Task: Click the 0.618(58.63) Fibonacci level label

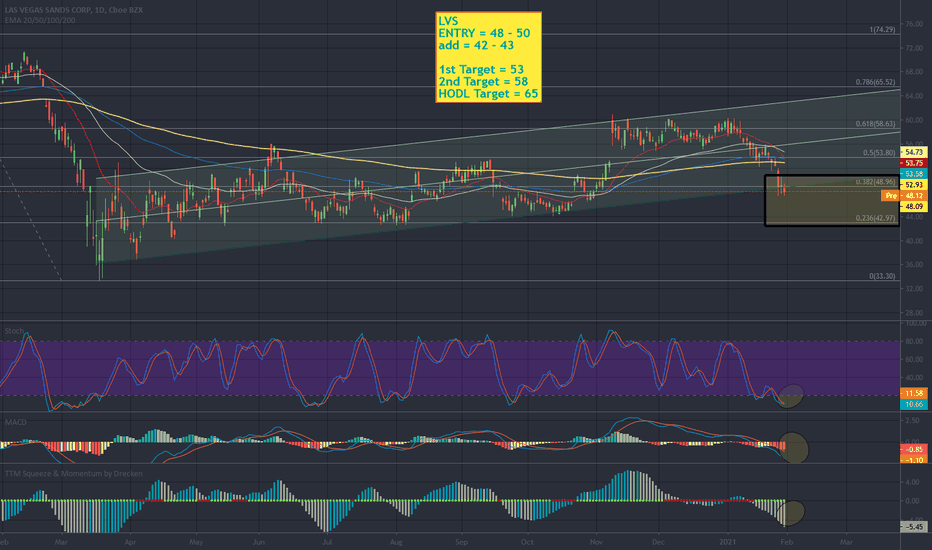Action: [876, 124]
